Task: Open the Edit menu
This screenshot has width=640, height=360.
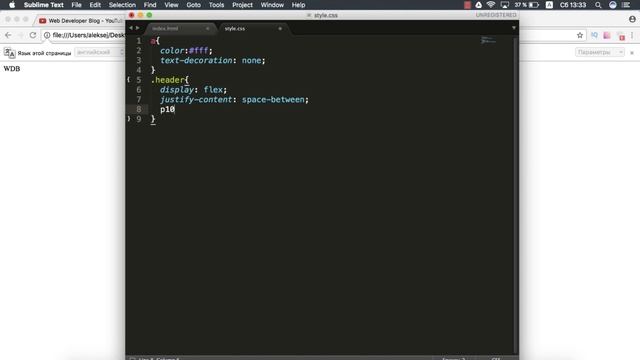Action: pyautogui.click(x=95, y=5)
